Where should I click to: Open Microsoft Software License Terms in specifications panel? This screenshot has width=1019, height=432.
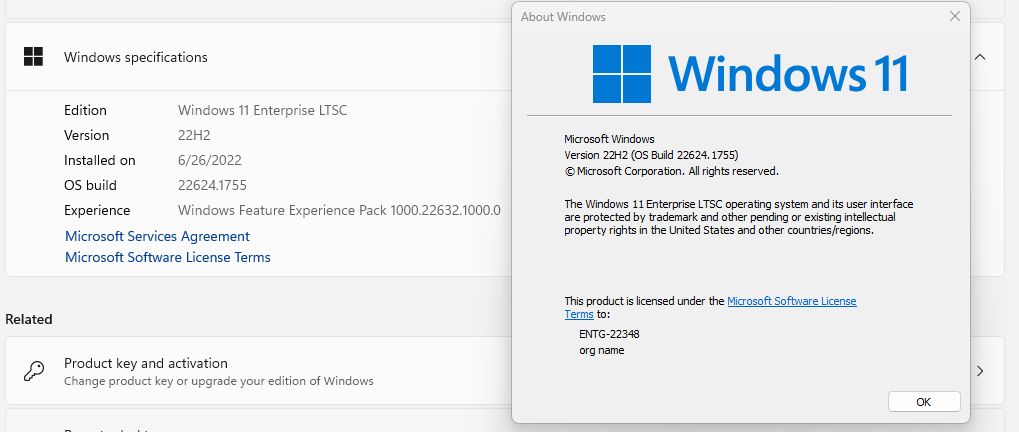pos(167,257)
